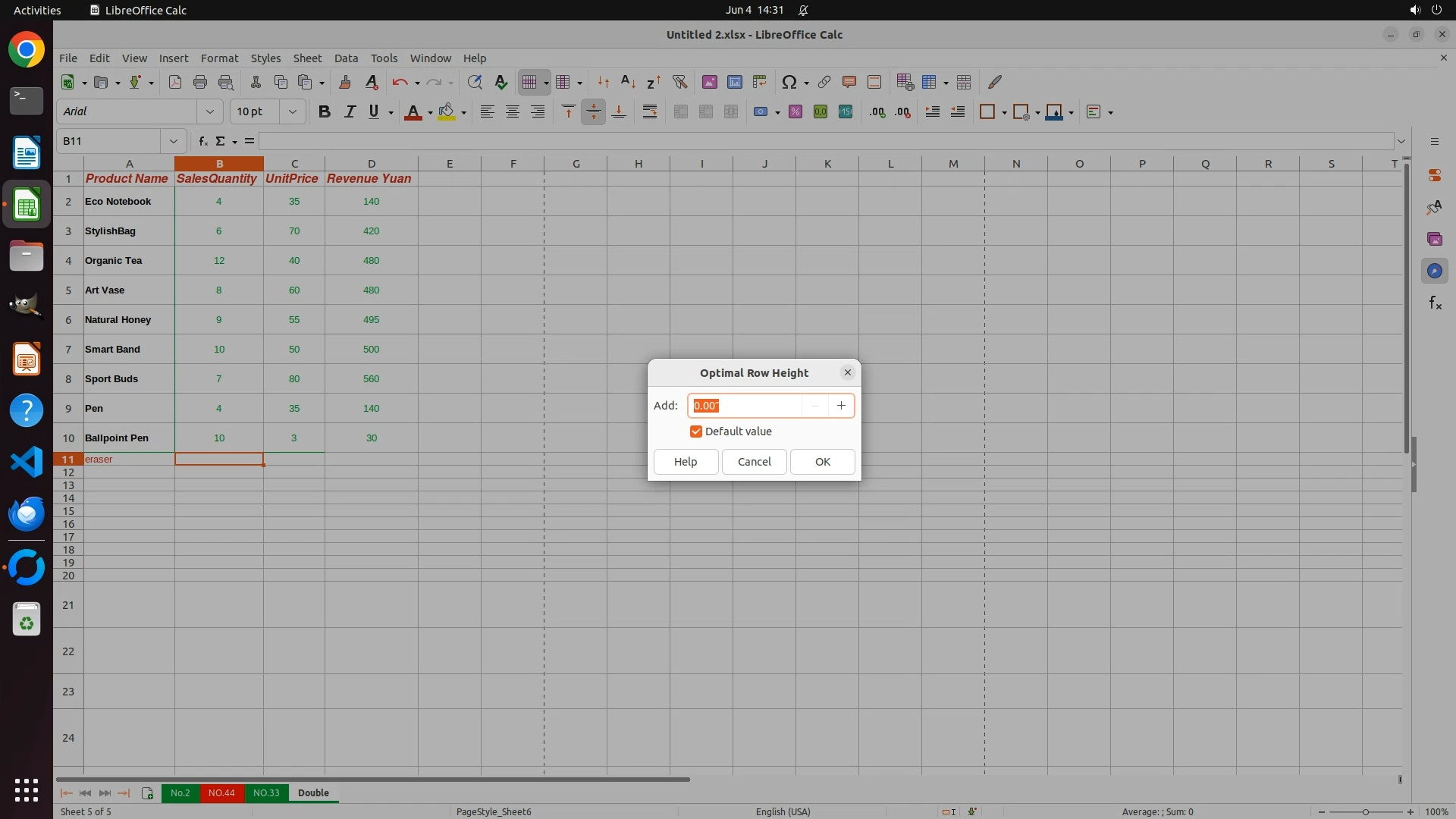The width and height of the screenshot is (1456, 819).
Task: Open the Function Wizard beside the formula bar
Action: [202, 141]
